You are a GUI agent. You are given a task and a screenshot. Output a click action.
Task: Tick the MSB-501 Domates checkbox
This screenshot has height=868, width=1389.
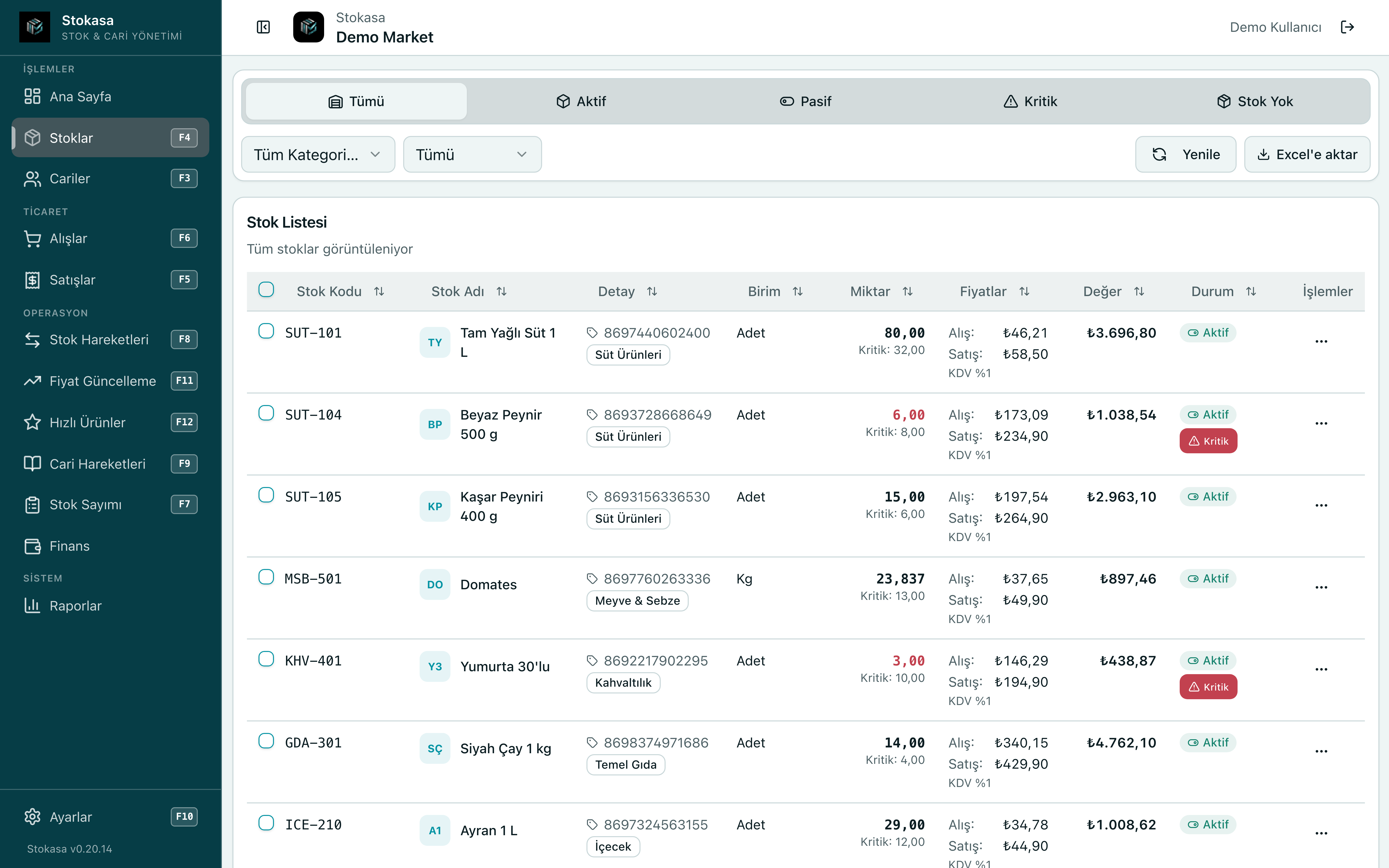266,577
